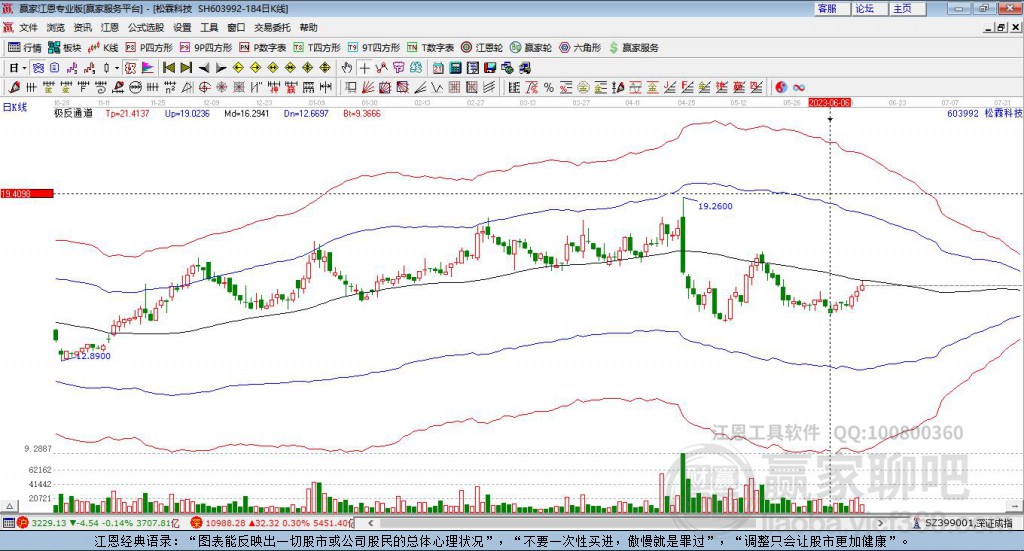Viewport: 1024px width, 551px height.
Task: Toggle the crosshair cursor tool
Action: pyautogui.click(x=364, y=68)
